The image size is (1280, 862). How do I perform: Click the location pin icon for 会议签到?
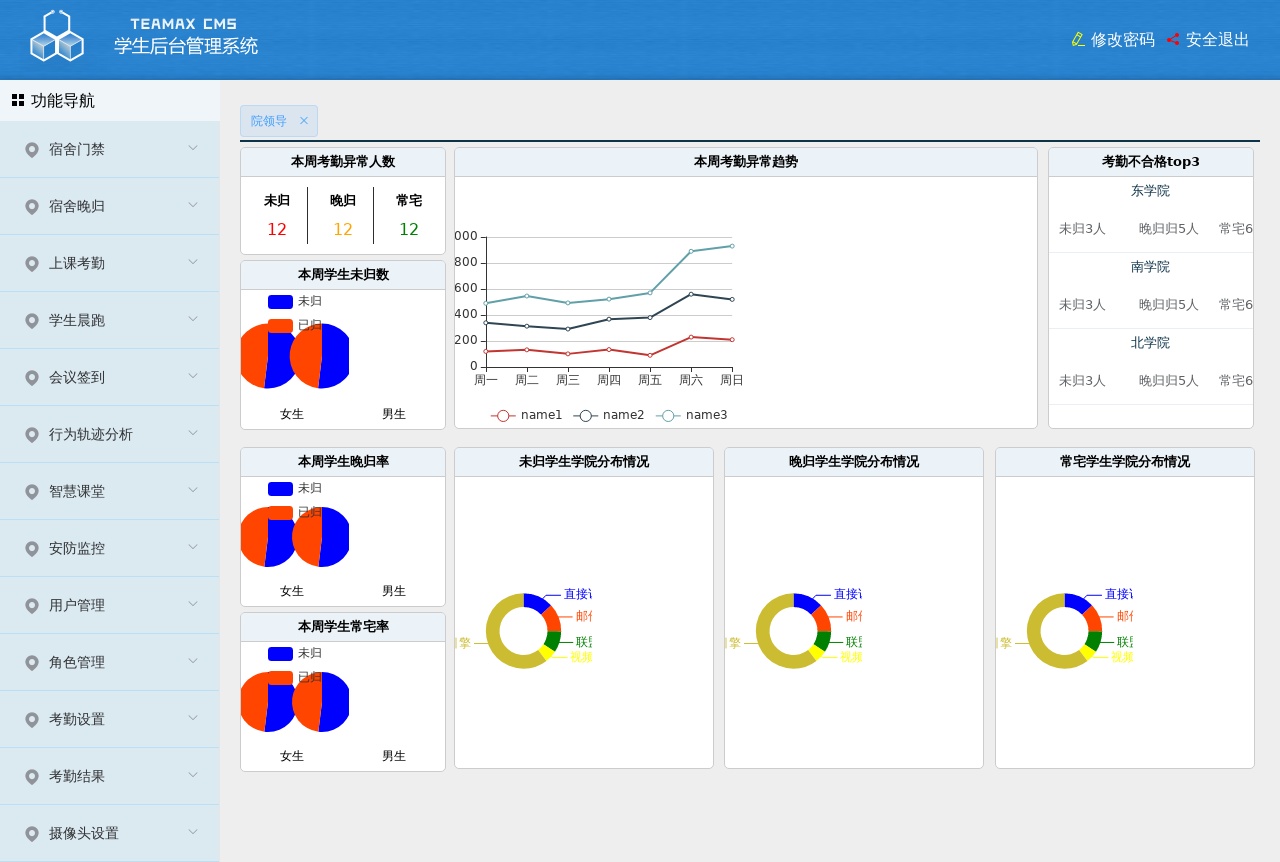click(32, 378)
